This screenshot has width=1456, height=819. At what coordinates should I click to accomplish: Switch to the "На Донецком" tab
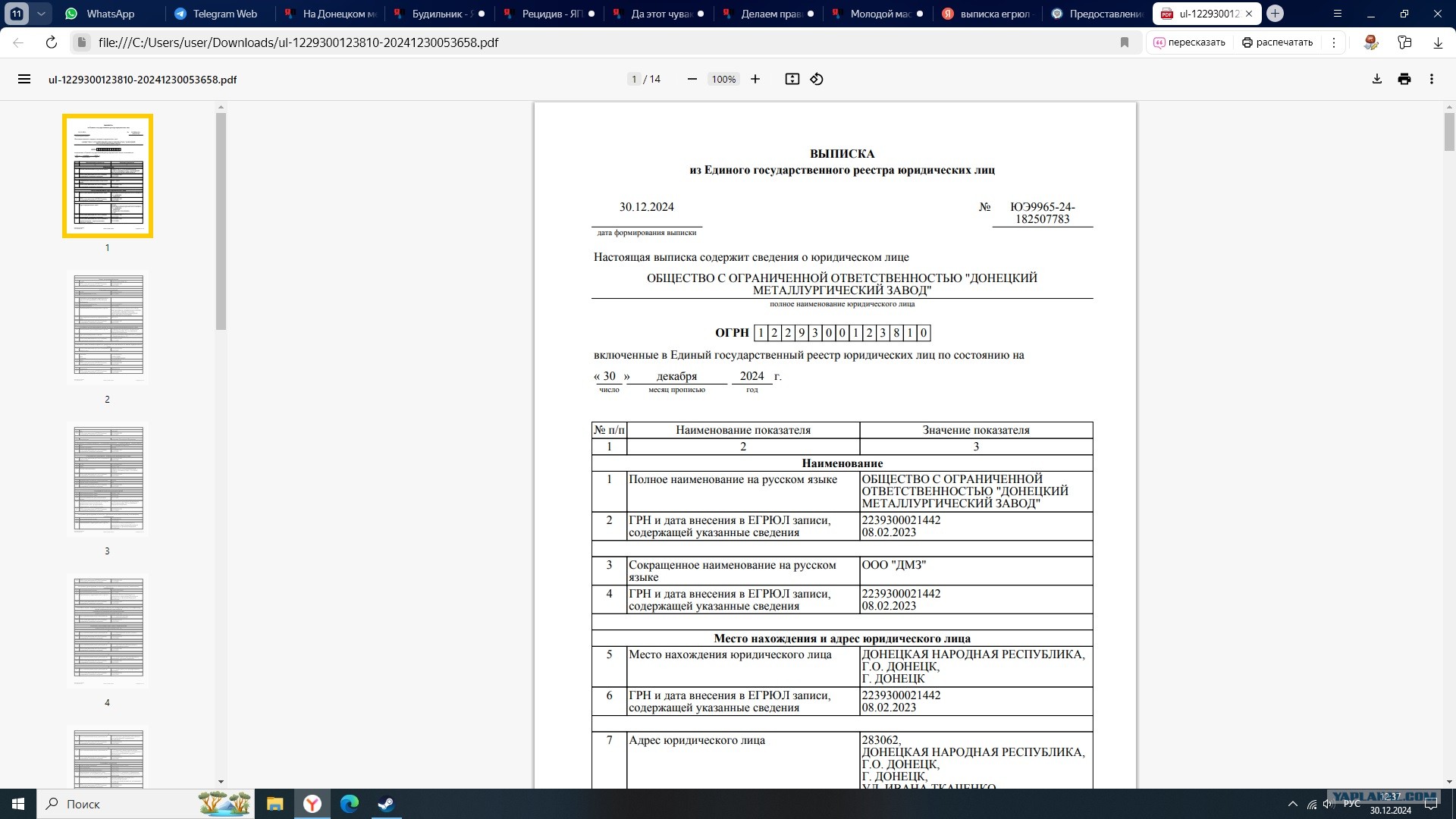pos(331,14)
